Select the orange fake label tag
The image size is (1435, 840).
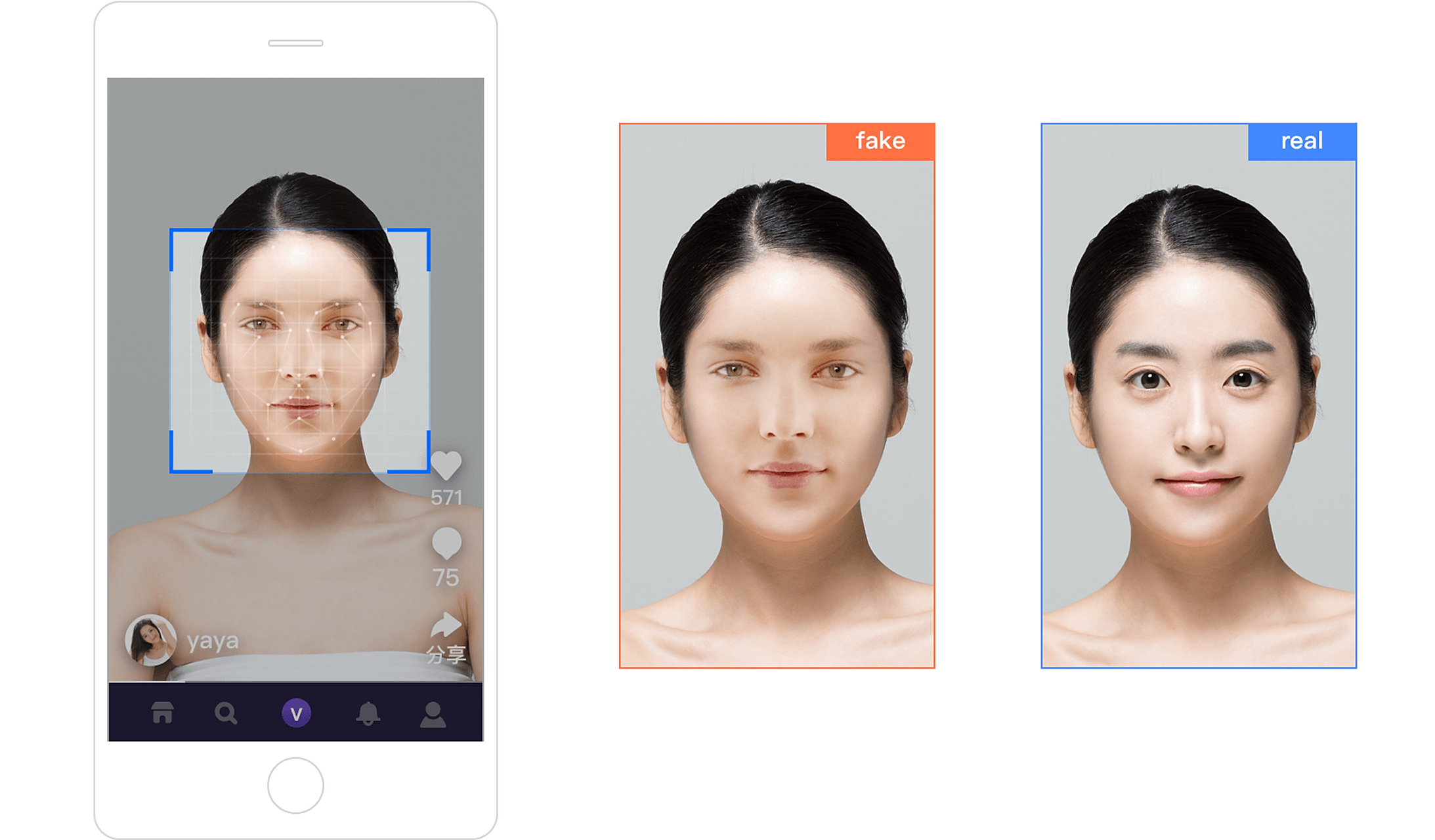[880, 141]
